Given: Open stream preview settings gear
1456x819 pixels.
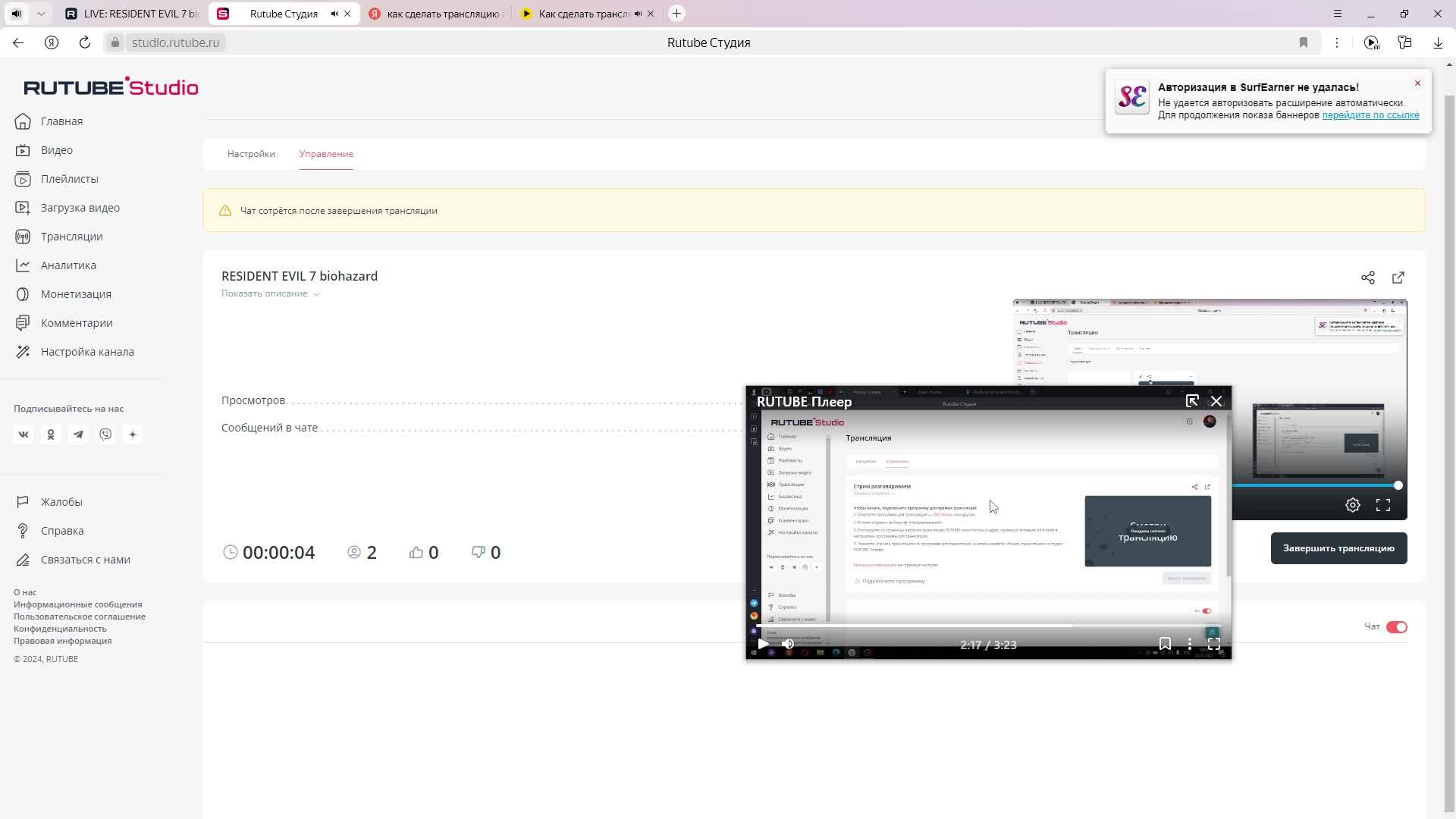Looking at the screenshot, I should click(x=1353, y=505).
